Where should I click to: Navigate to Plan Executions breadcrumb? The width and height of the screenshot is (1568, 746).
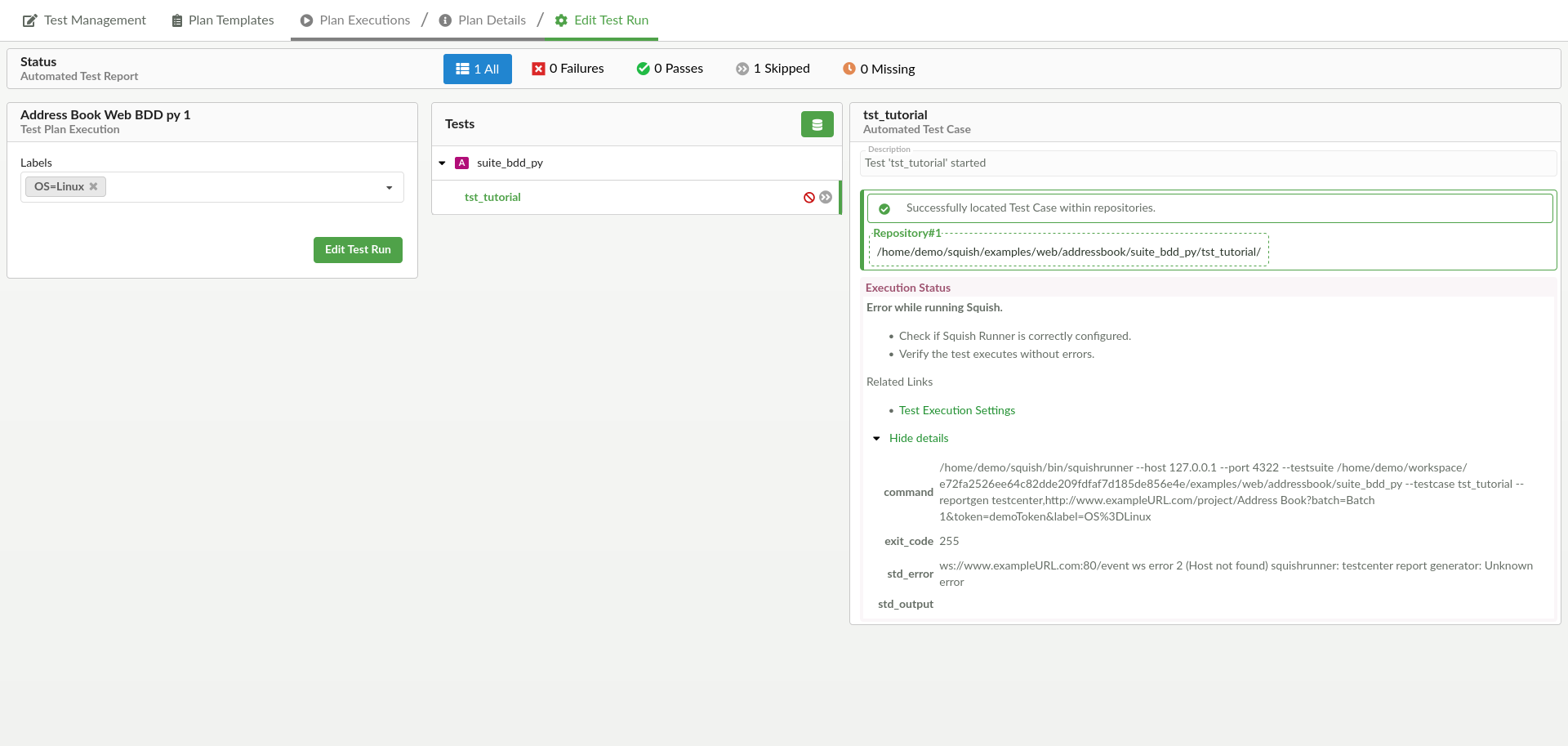[355, 20]
